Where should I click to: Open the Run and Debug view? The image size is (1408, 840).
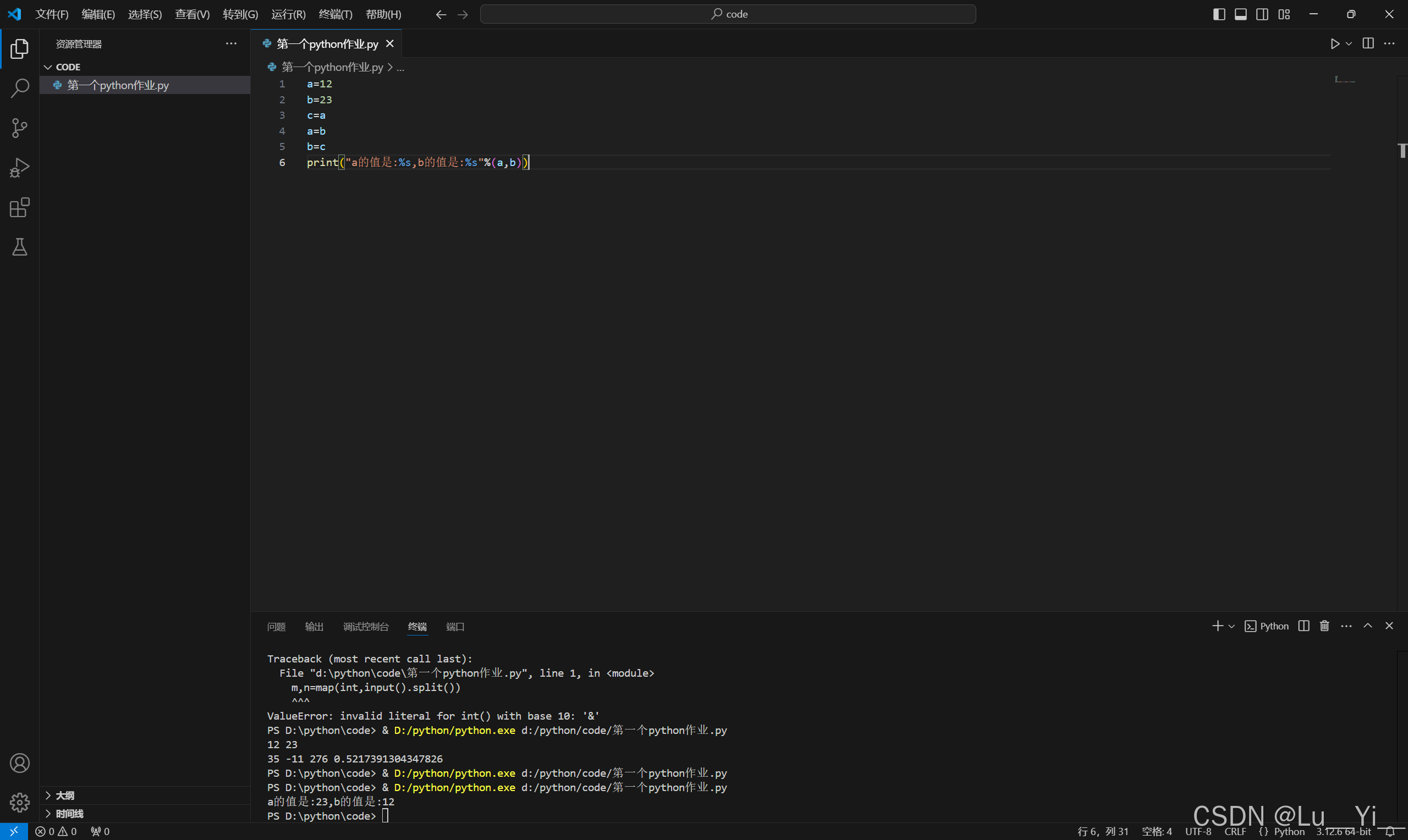point(20,168)
